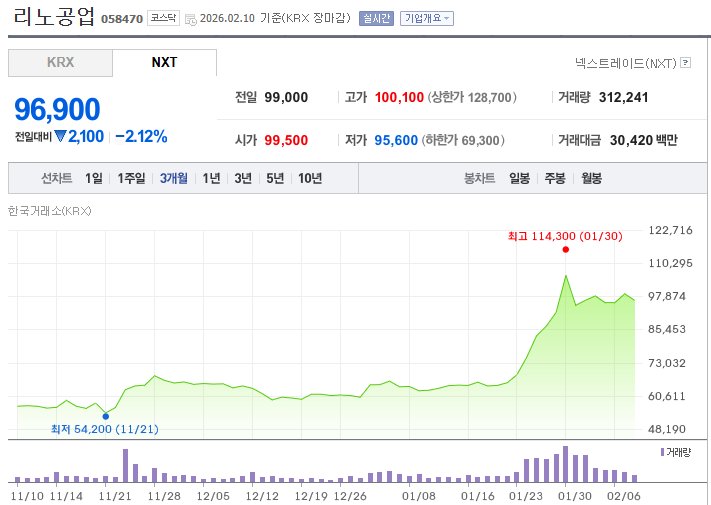Click the current price 96,900
This screenshot has width=711, height=505.
[x=57, y=109]
